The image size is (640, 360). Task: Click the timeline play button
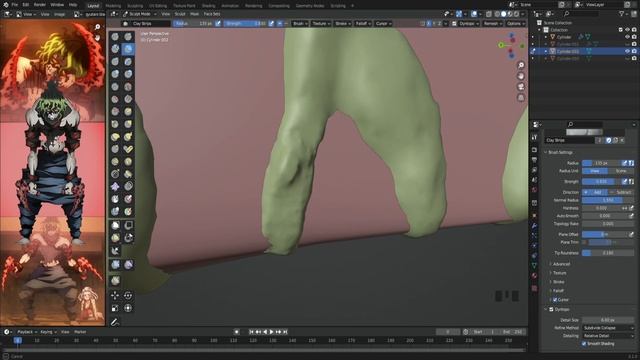click(271, 332)
